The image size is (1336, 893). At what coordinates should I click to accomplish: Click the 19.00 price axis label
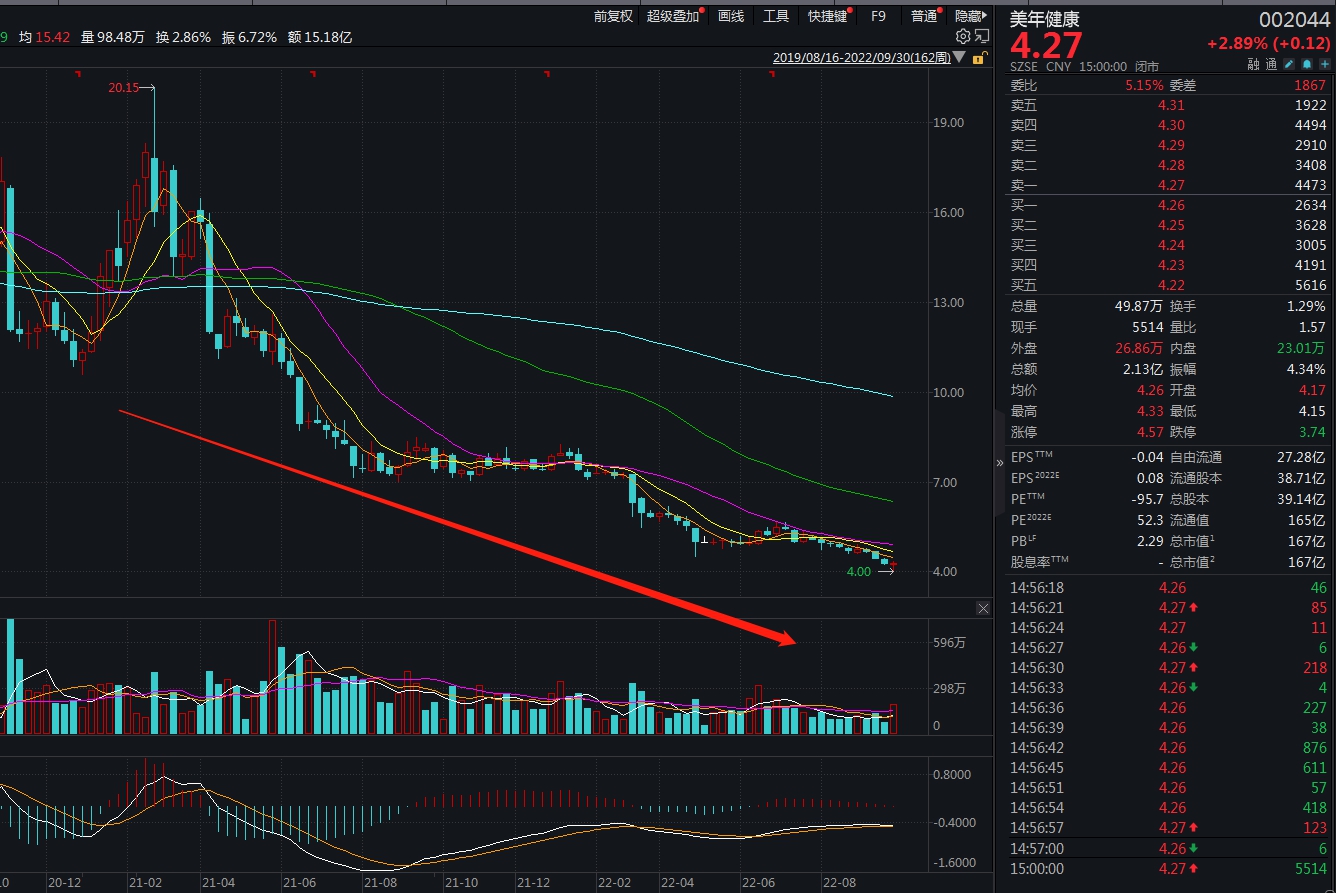(948, 122)
